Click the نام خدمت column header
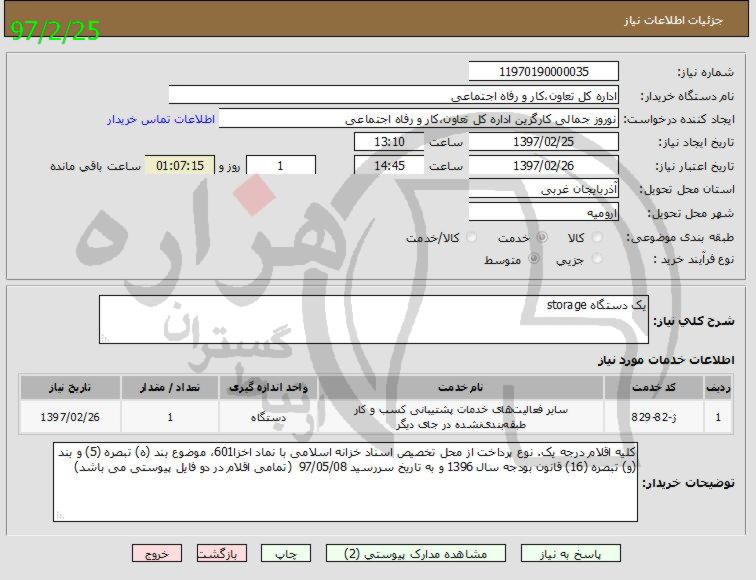The width and height of the screenshot is (756, 580). [x=460, y=388]
